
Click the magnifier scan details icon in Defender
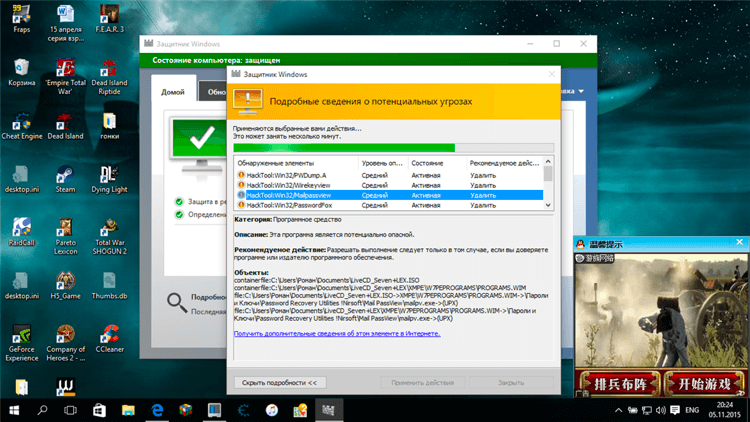pyautogui.click(x=177, y=302)
